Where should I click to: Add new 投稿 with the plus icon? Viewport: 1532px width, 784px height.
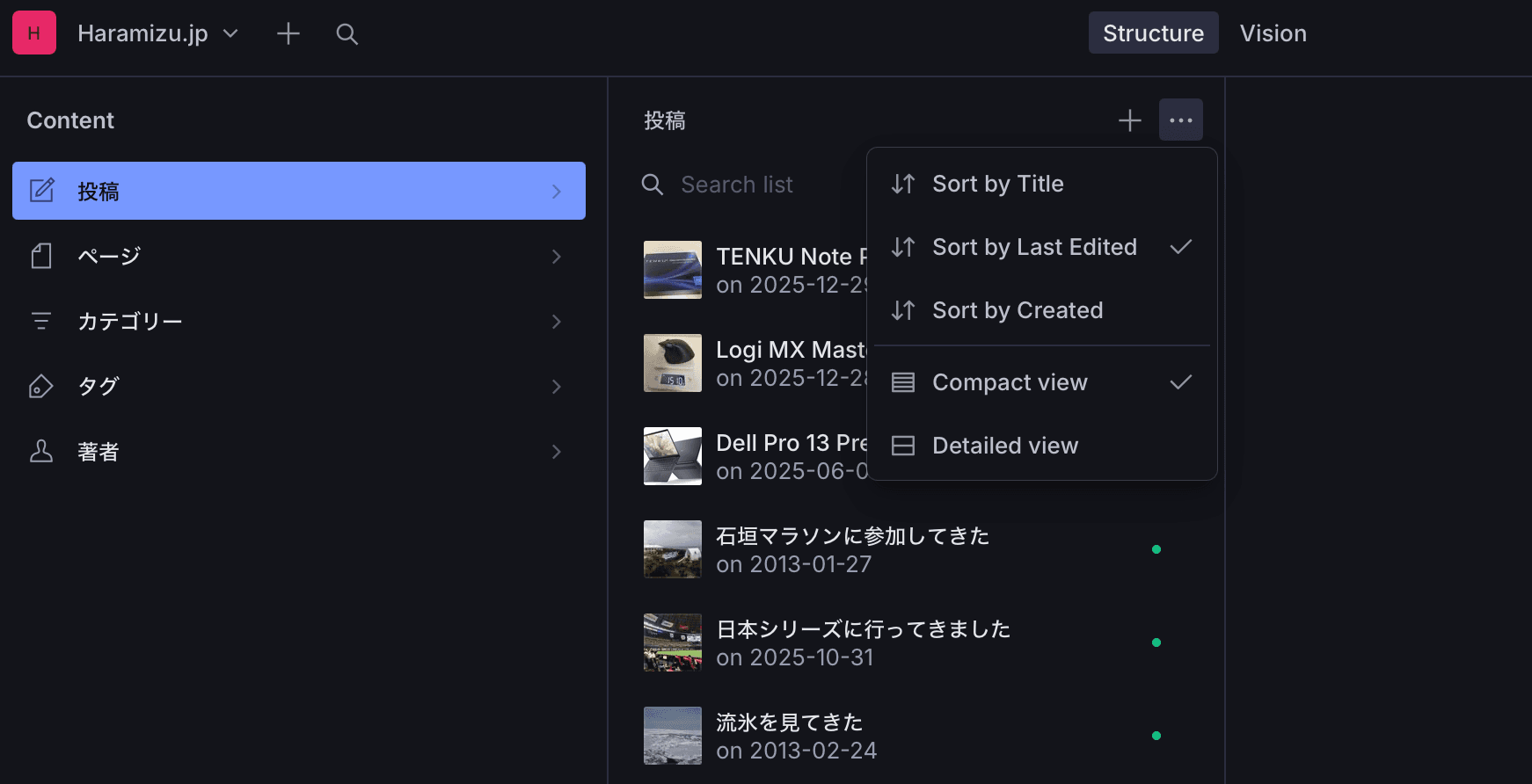point(1129,120)
